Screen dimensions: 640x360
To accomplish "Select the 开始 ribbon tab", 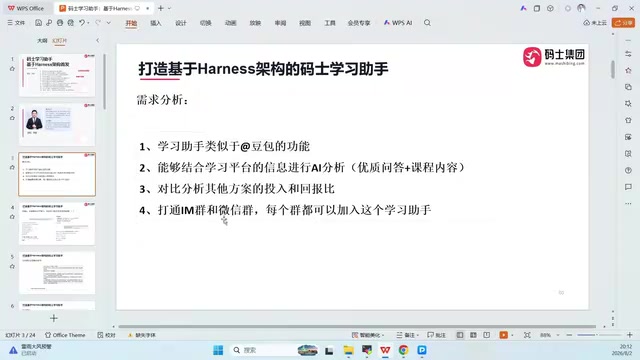I will pyautogui.click(x=131, y=23).
